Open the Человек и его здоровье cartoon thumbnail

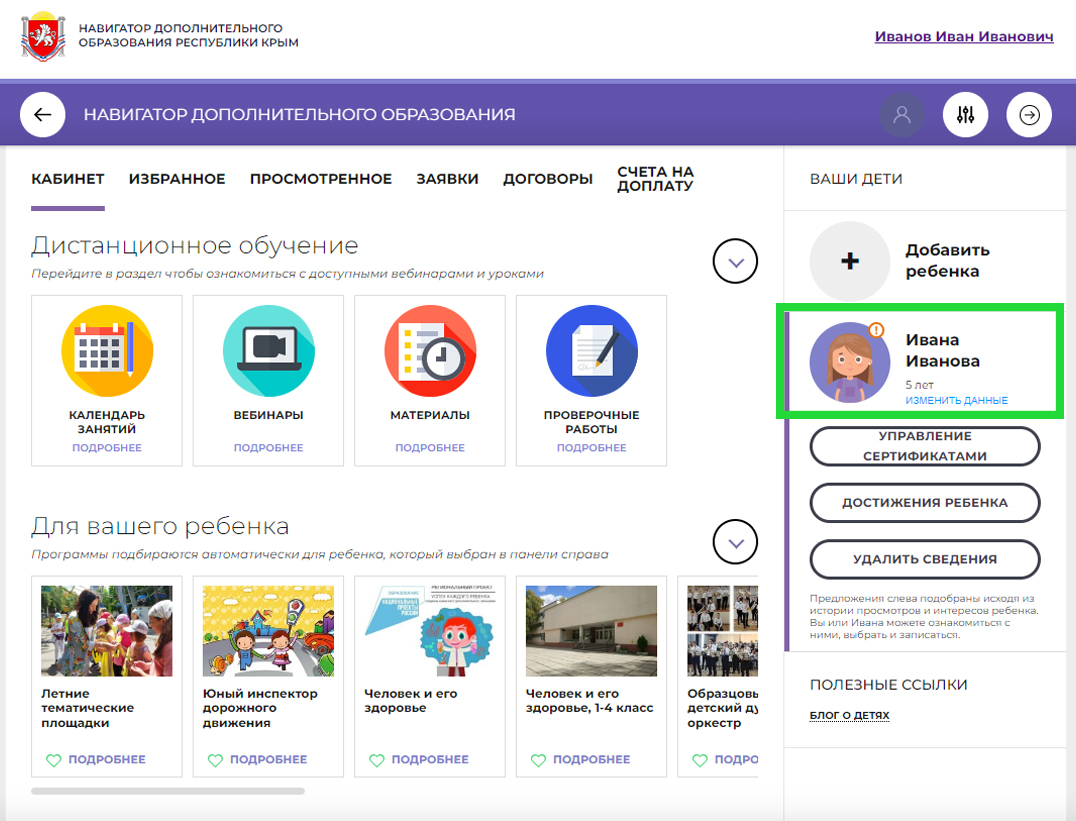[430, 630]
